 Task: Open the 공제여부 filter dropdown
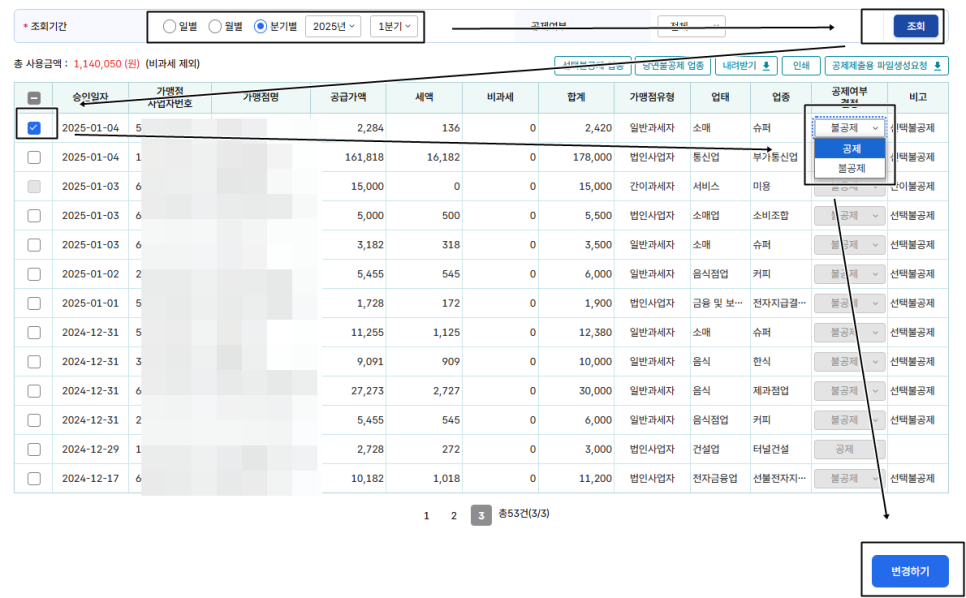tap(691, 26)
